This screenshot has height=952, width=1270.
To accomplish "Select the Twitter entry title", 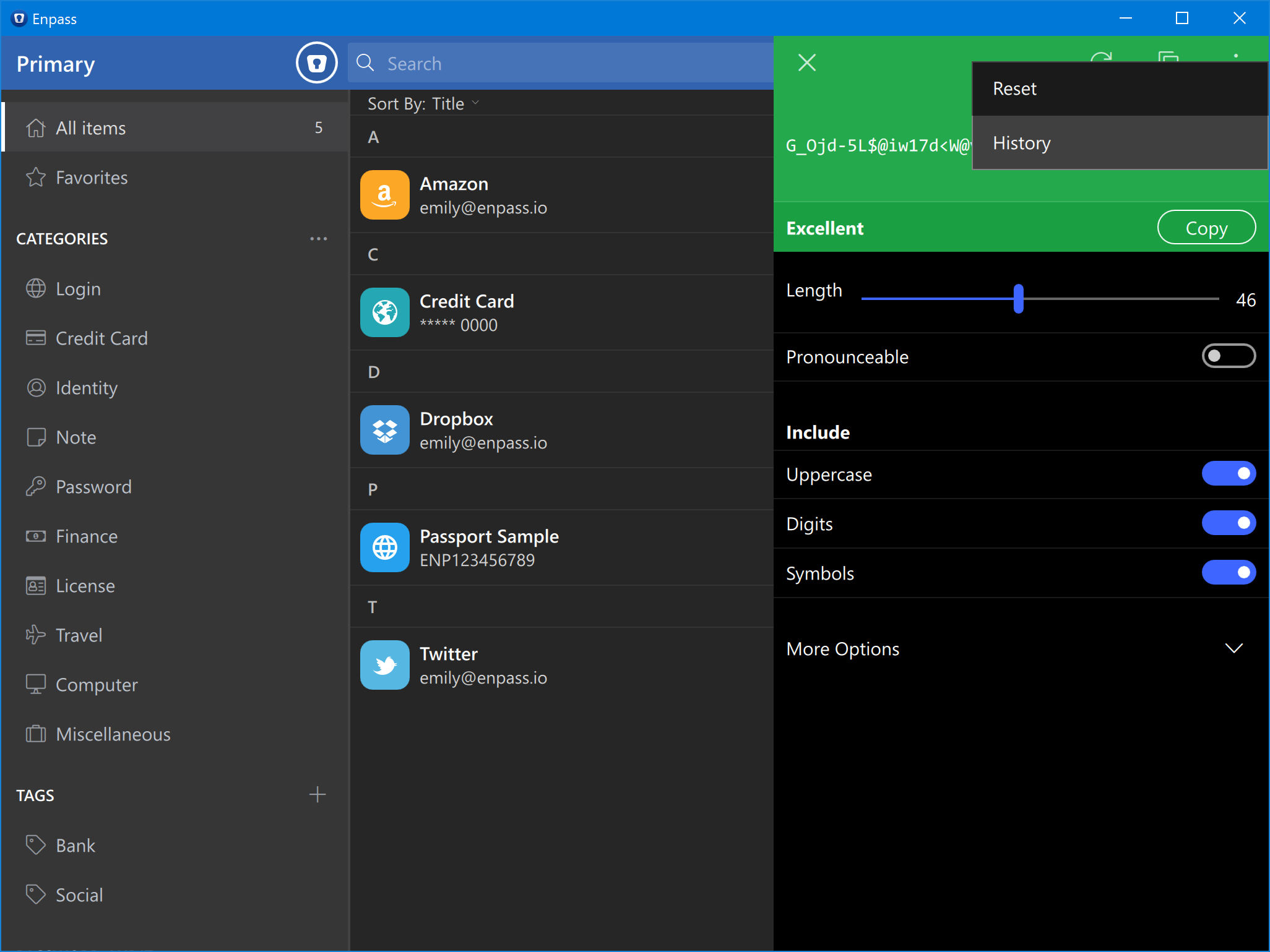I will tap(449, 654).
